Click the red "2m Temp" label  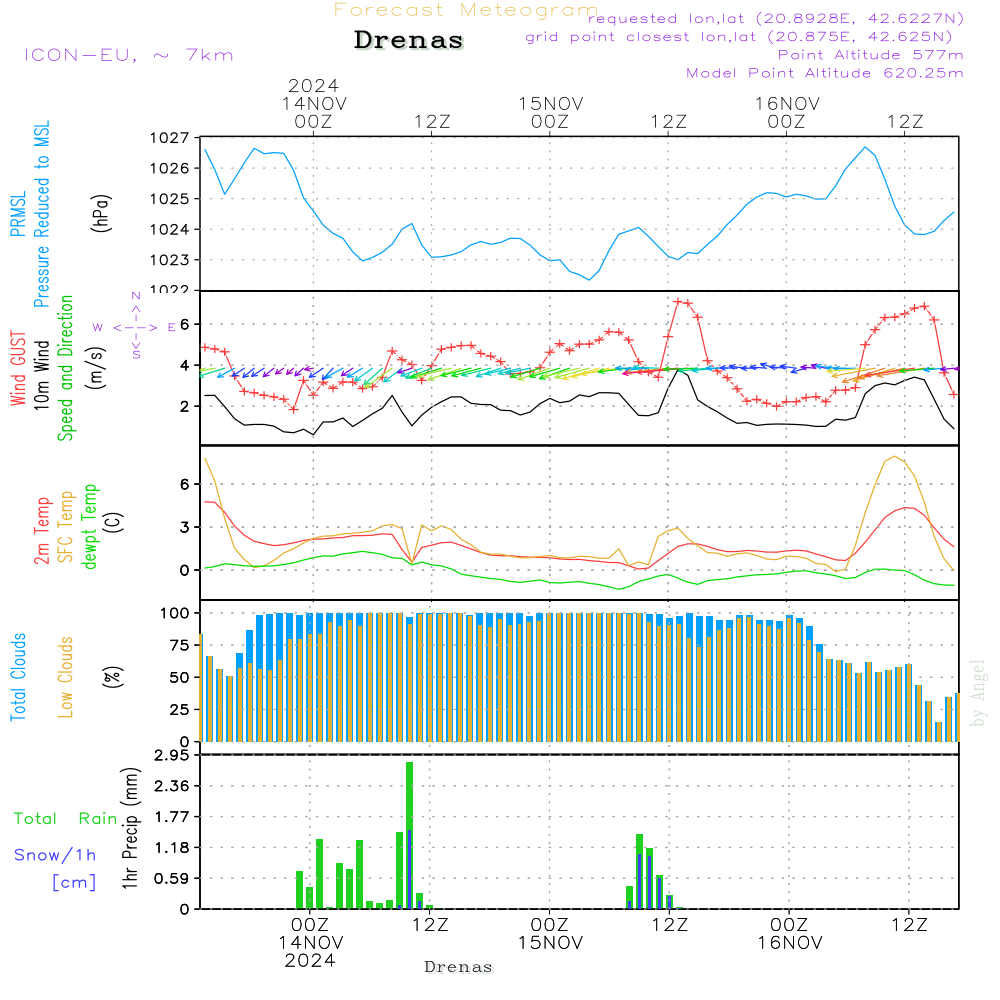(41, 531)
